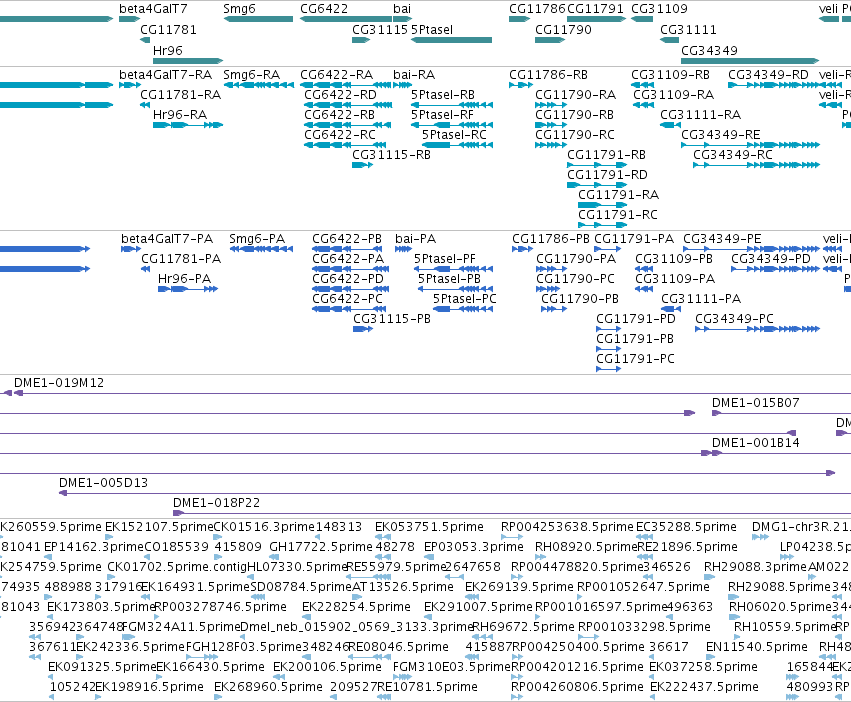Click the CG31115 gene label

380,30
